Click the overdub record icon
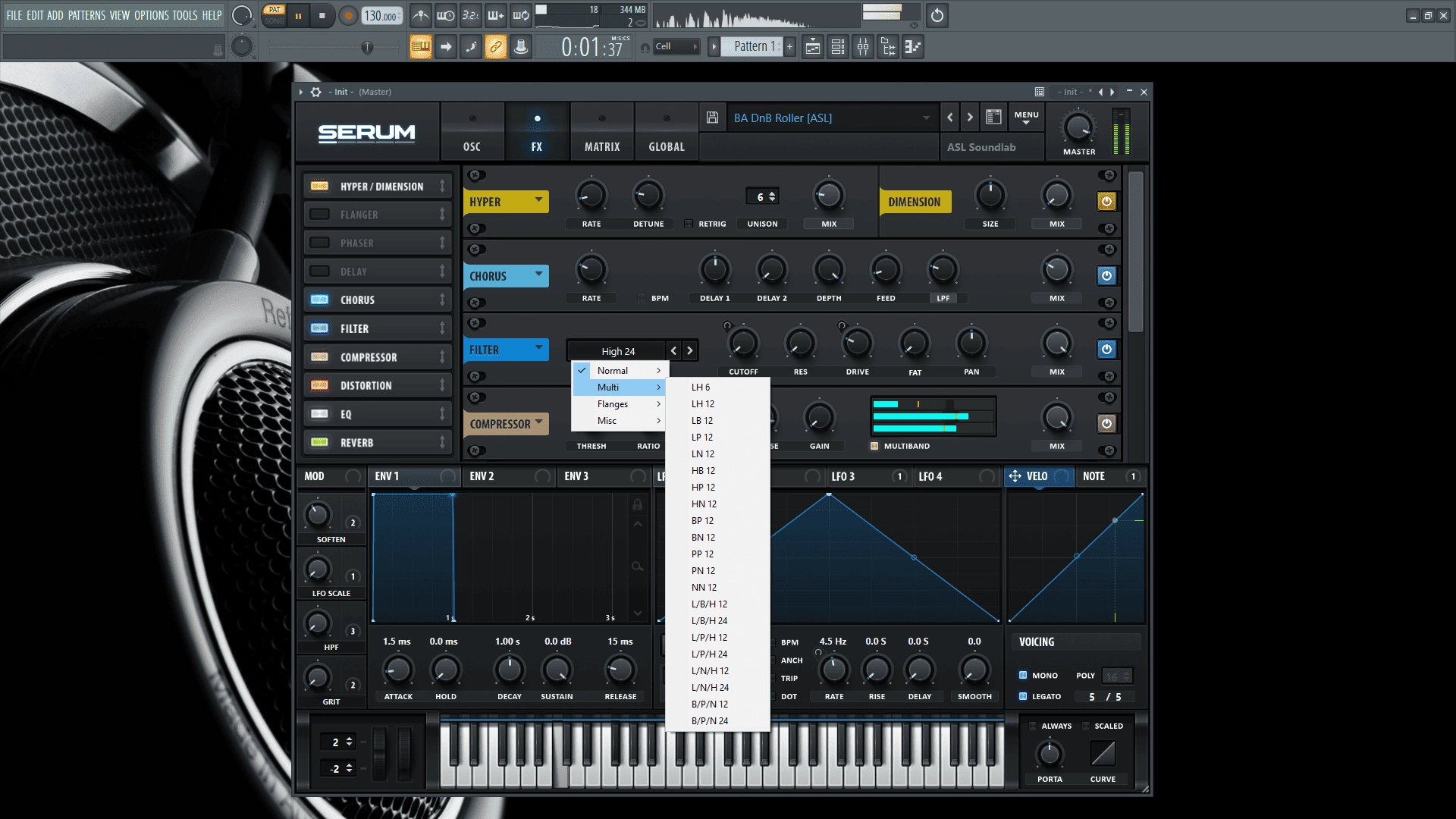The image size is (1456, 819). coord(495,15)
